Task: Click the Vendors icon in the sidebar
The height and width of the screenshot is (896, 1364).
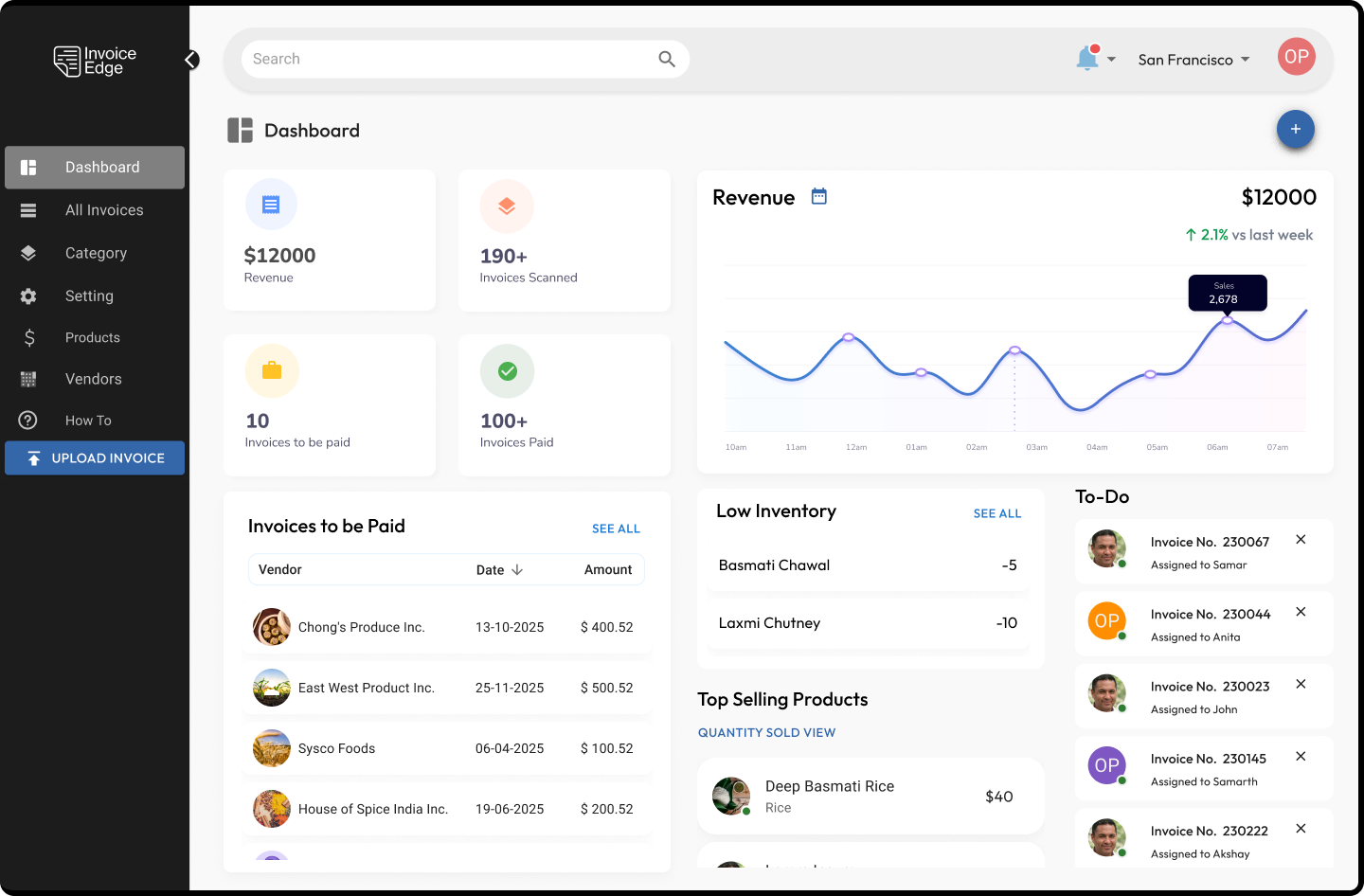Action: [x=27, y=378]
